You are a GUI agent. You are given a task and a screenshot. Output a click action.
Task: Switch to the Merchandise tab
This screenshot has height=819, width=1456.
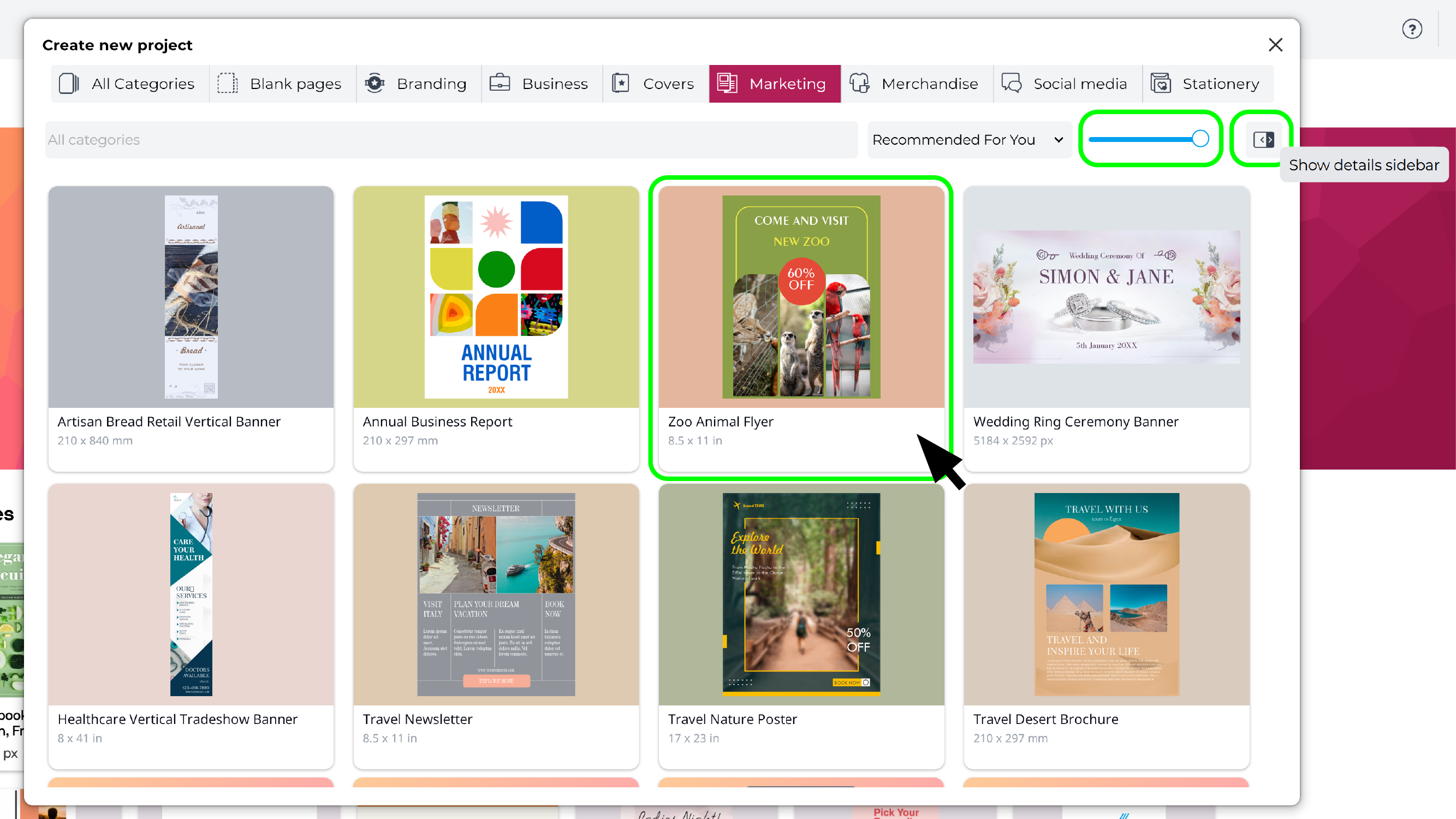(917, 84)
